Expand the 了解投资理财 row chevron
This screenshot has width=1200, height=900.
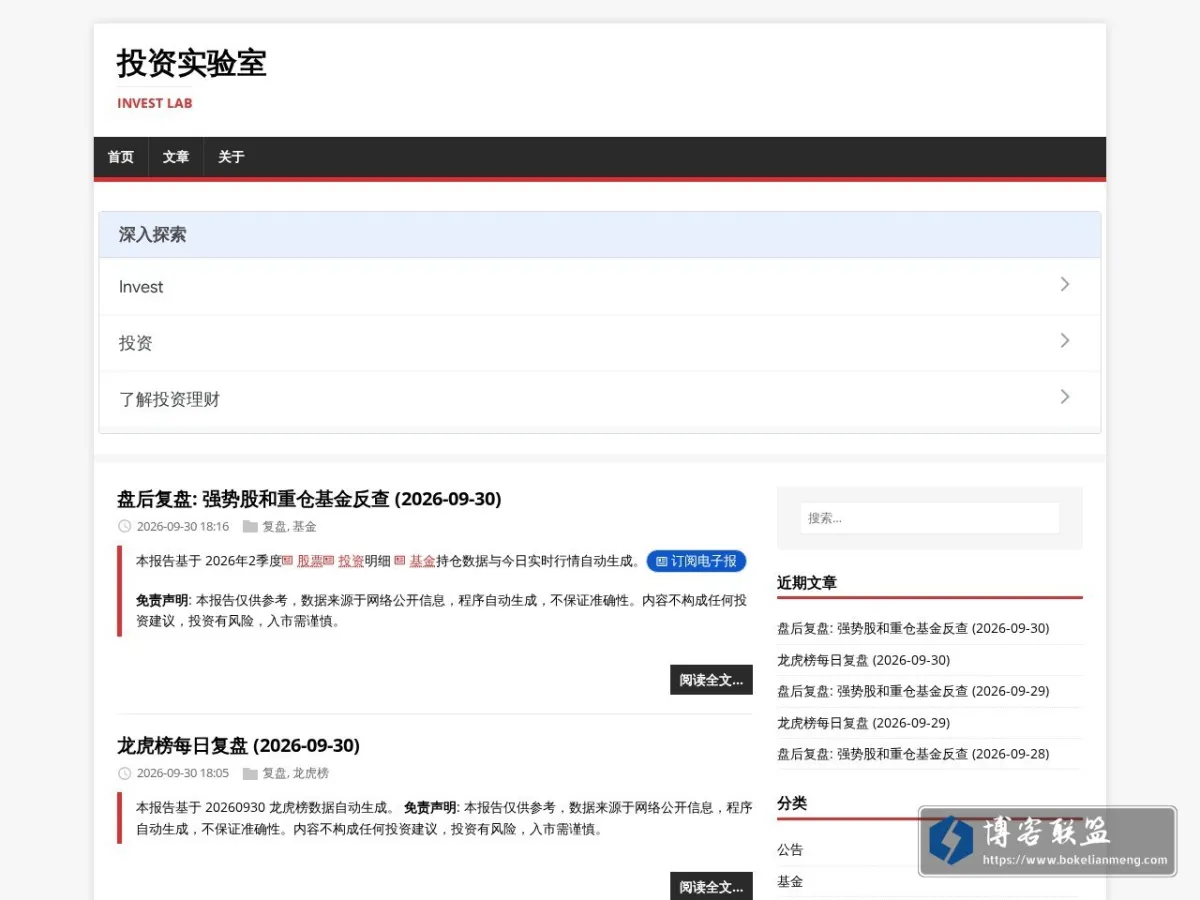click(x=1065, y=397)
